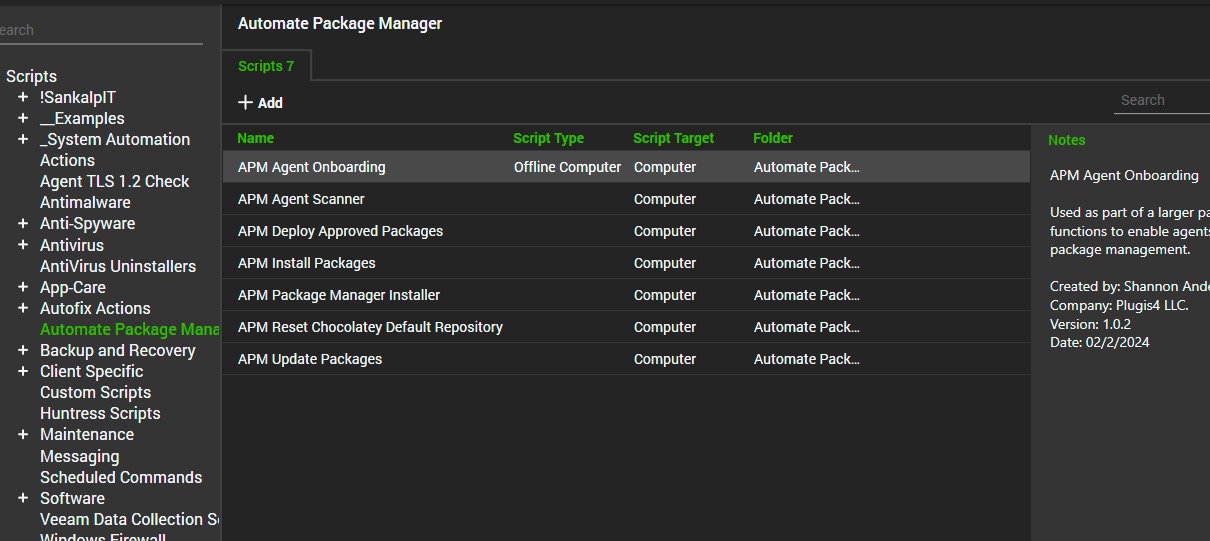Click the Scripts root node
Screen dimensions: 1210x541
[x=31, y=76]
